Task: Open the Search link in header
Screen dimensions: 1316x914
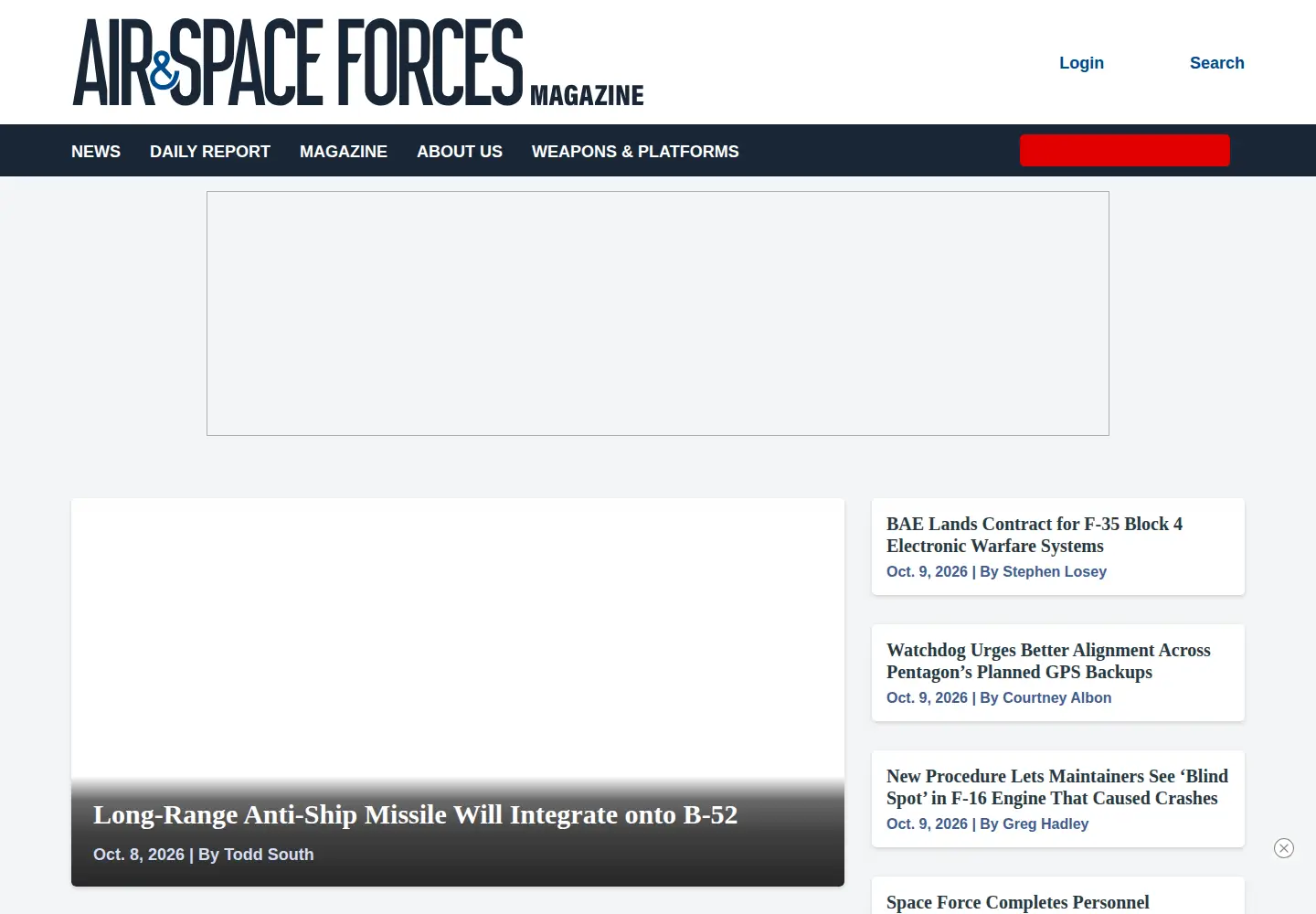Action: 1216,63
